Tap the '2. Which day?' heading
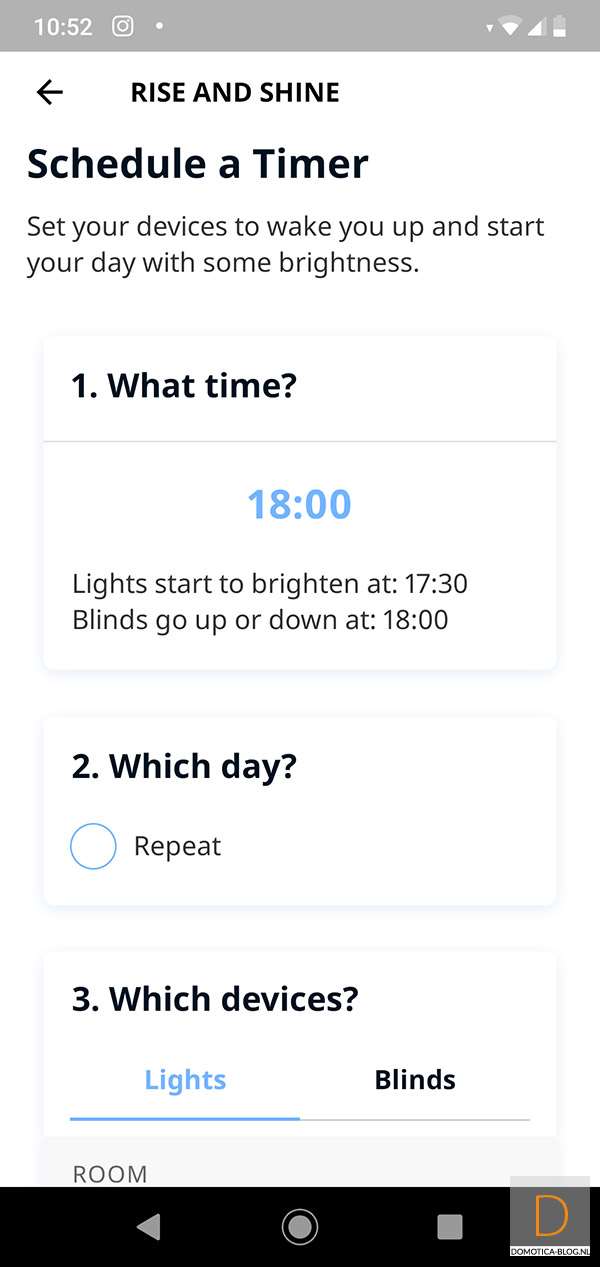This screenshot has width=600, height=1267. (x=184, y=766)
